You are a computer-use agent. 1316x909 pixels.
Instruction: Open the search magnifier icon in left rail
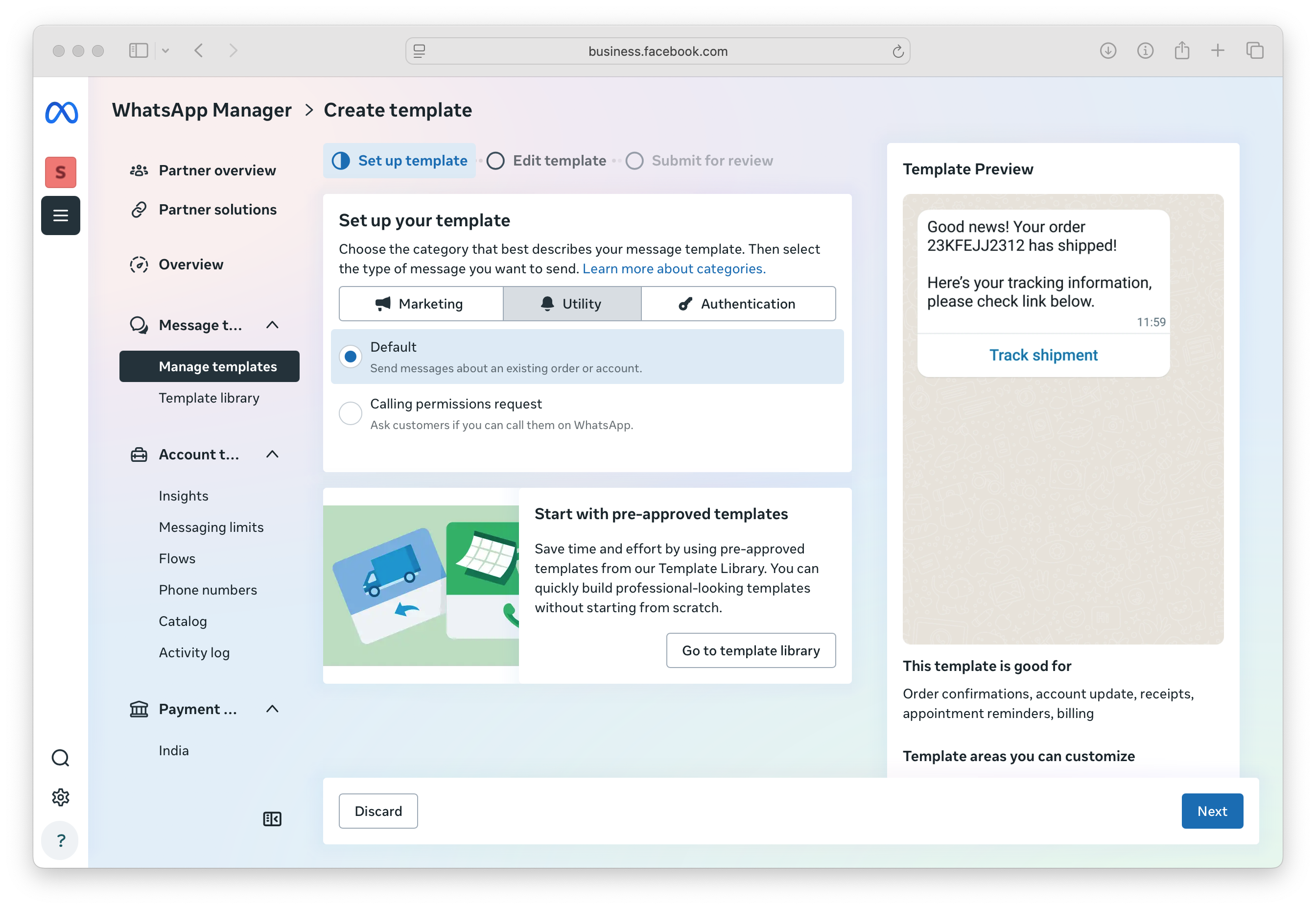click(x=60, y=758)
